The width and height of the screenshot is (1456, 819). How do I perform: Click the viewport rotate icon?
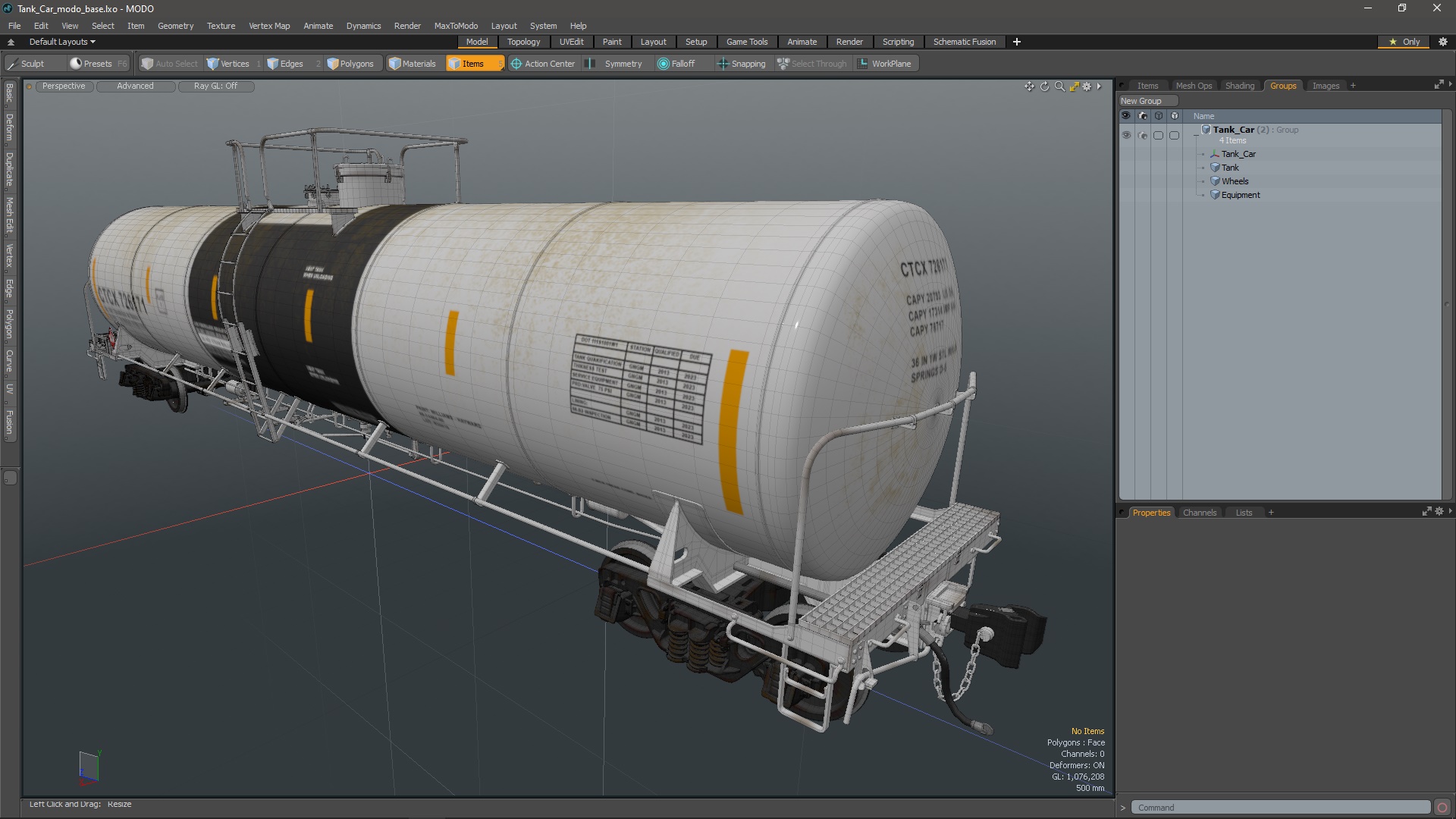click(1044, 86)
